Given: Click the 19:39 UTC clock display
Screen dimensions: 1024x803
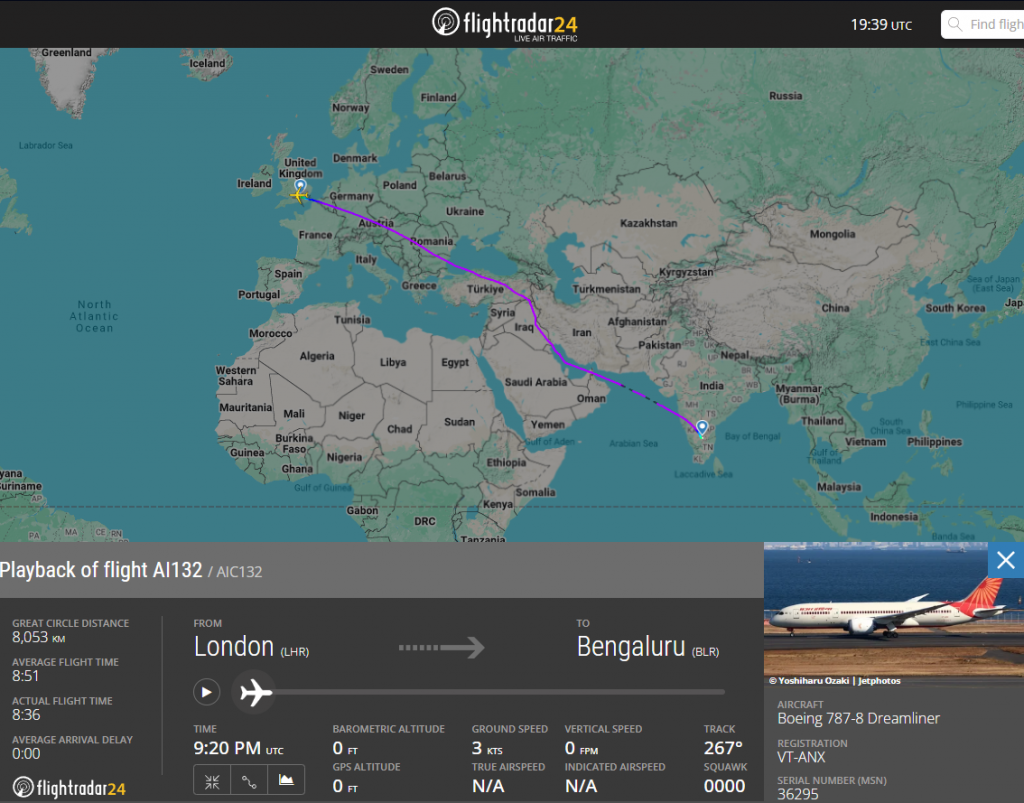Looking at the screenshot, I should (x=881, y=23).
